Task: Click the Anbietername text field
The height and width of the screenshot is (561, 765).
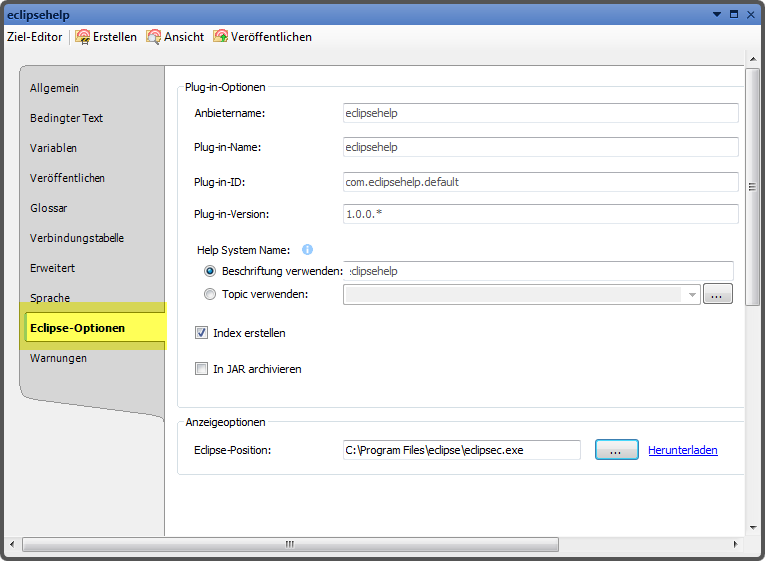Action: pos(540,113)
